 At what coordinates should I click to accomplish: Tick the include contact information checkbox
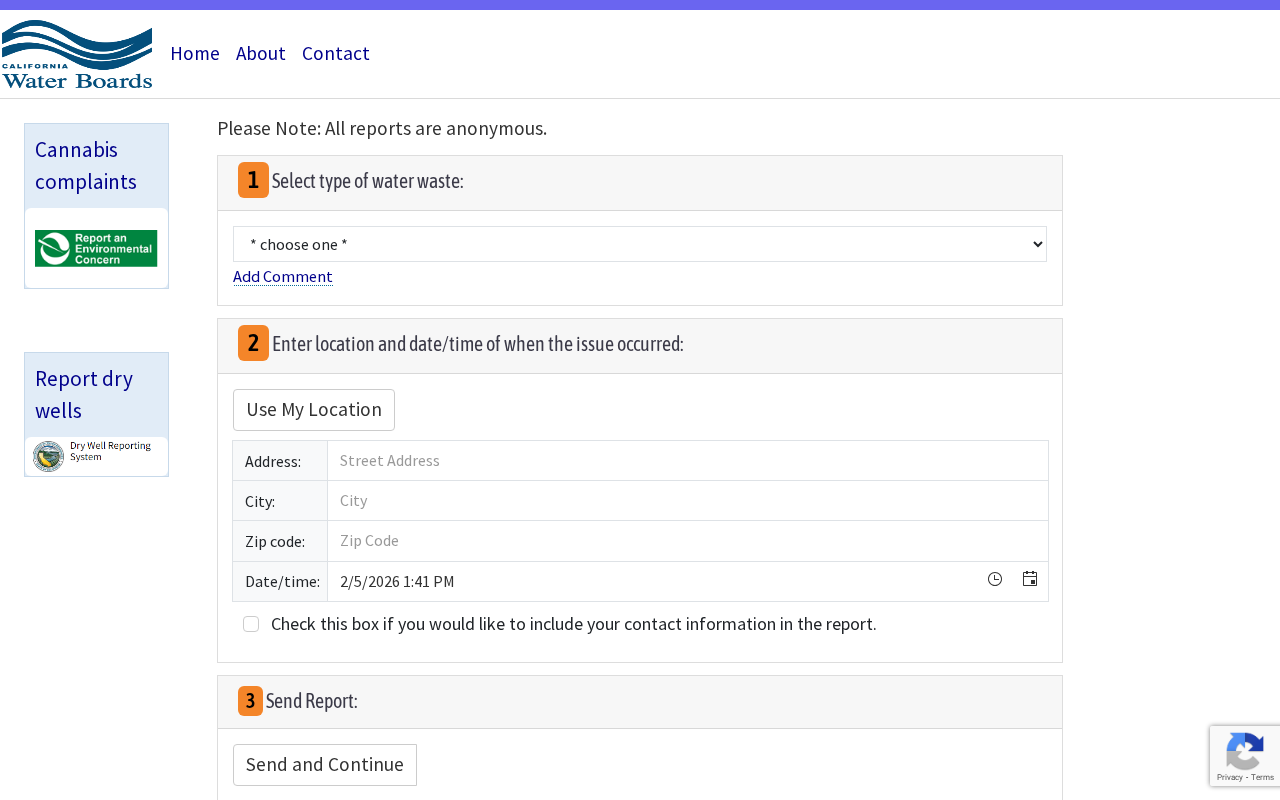[x=251, y=624]
